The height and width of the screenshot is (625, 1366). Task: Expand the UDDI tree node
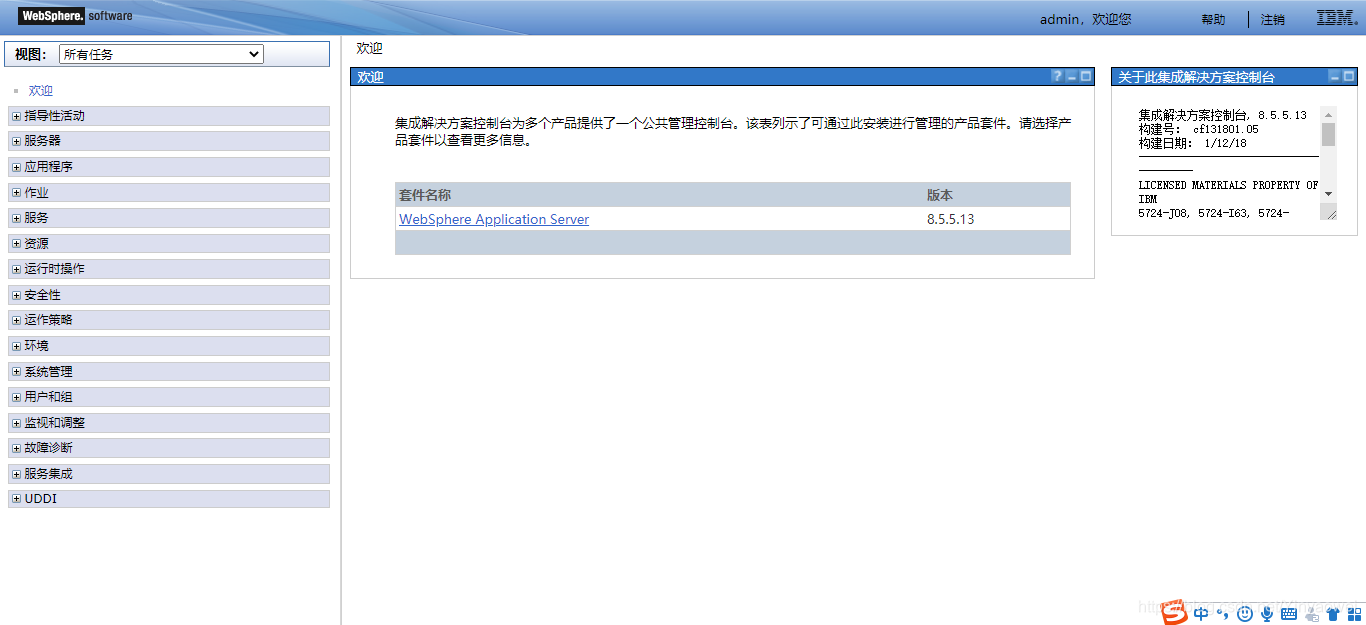16,499
